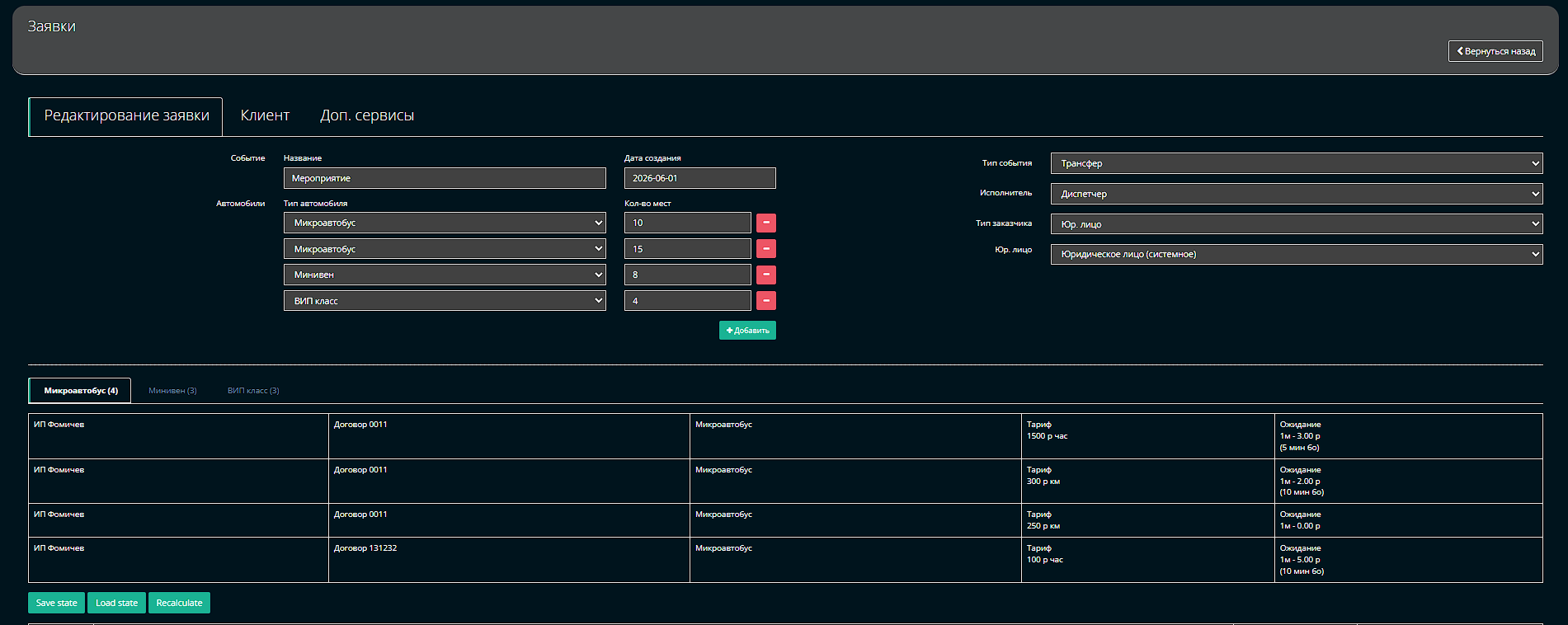Click the Дата создания field
This screenshot has width=1568, height=625.
coord(699,178)
